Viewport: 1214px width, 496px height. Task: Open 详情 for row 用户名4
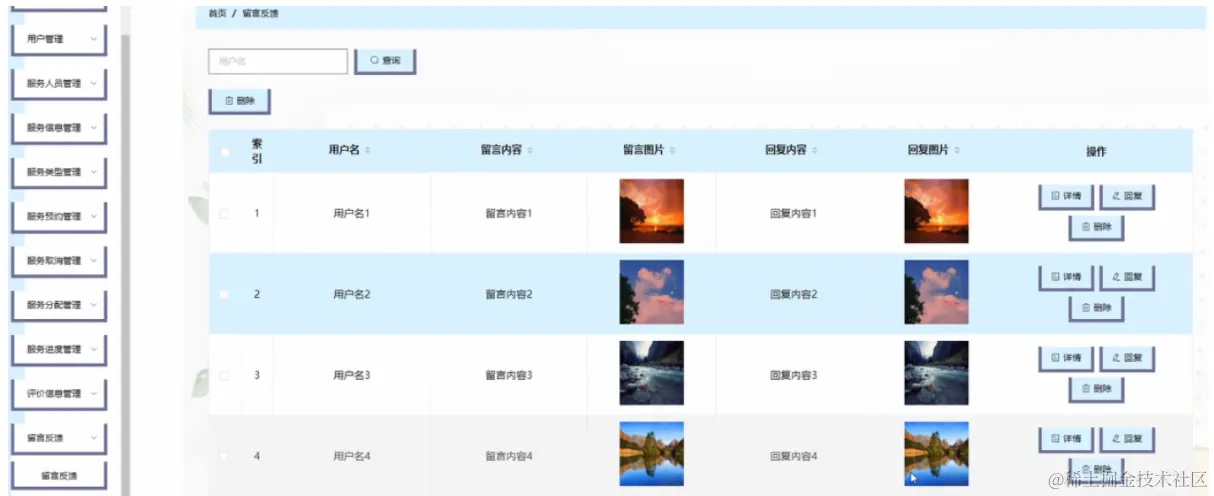pyautogui.click(x=1066, y=439)
